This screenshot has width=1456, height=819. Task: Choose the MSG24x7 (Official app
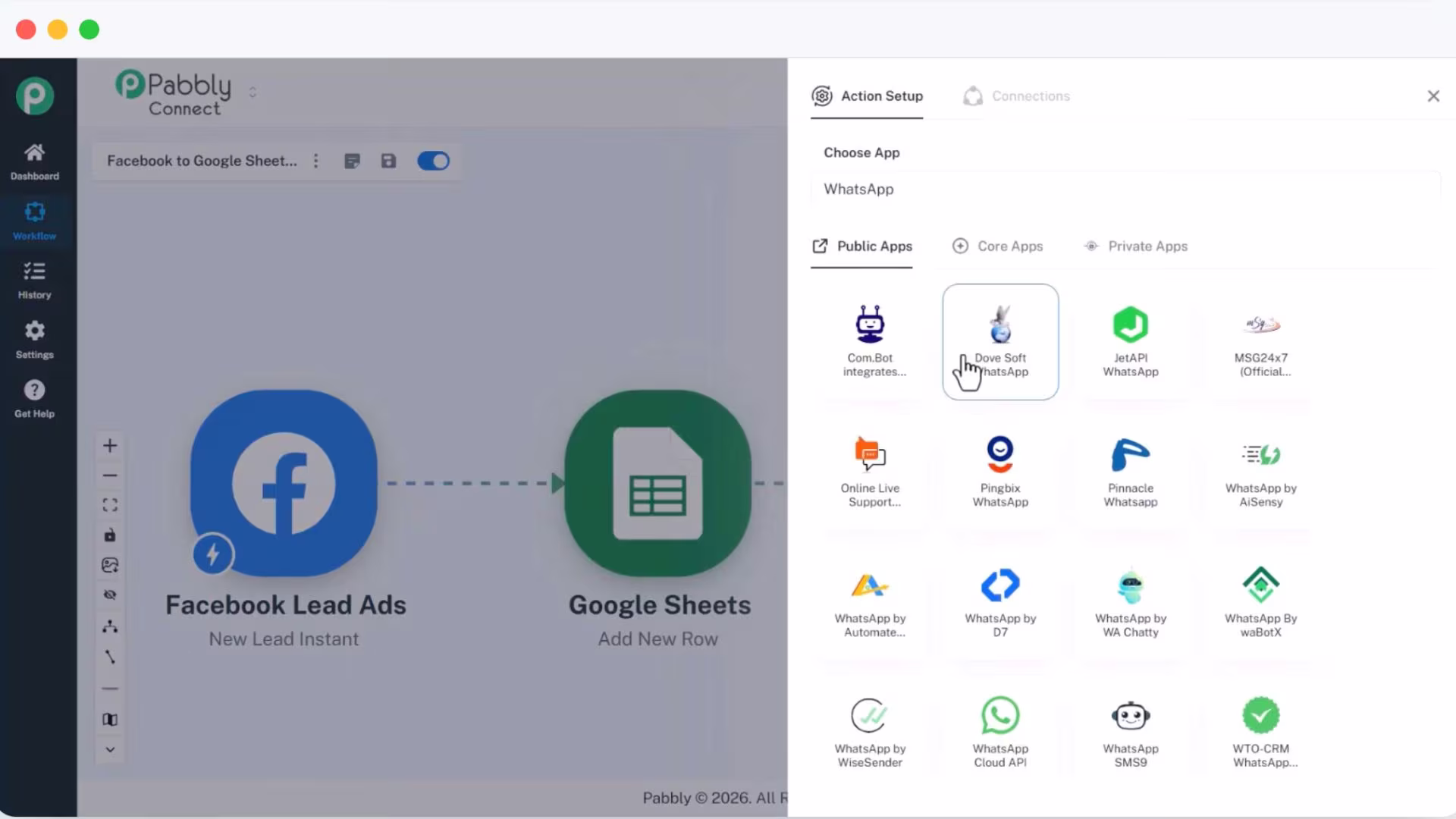click(1261, 341)
